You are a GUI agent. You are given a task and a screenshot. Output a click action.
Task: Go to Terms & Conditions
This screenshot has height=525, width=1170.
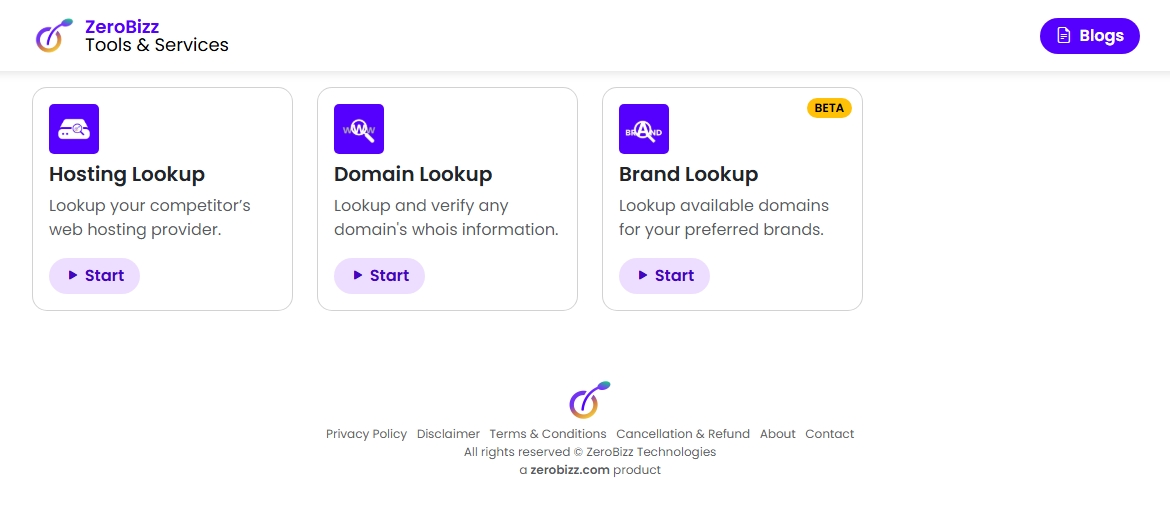[548, 434]
